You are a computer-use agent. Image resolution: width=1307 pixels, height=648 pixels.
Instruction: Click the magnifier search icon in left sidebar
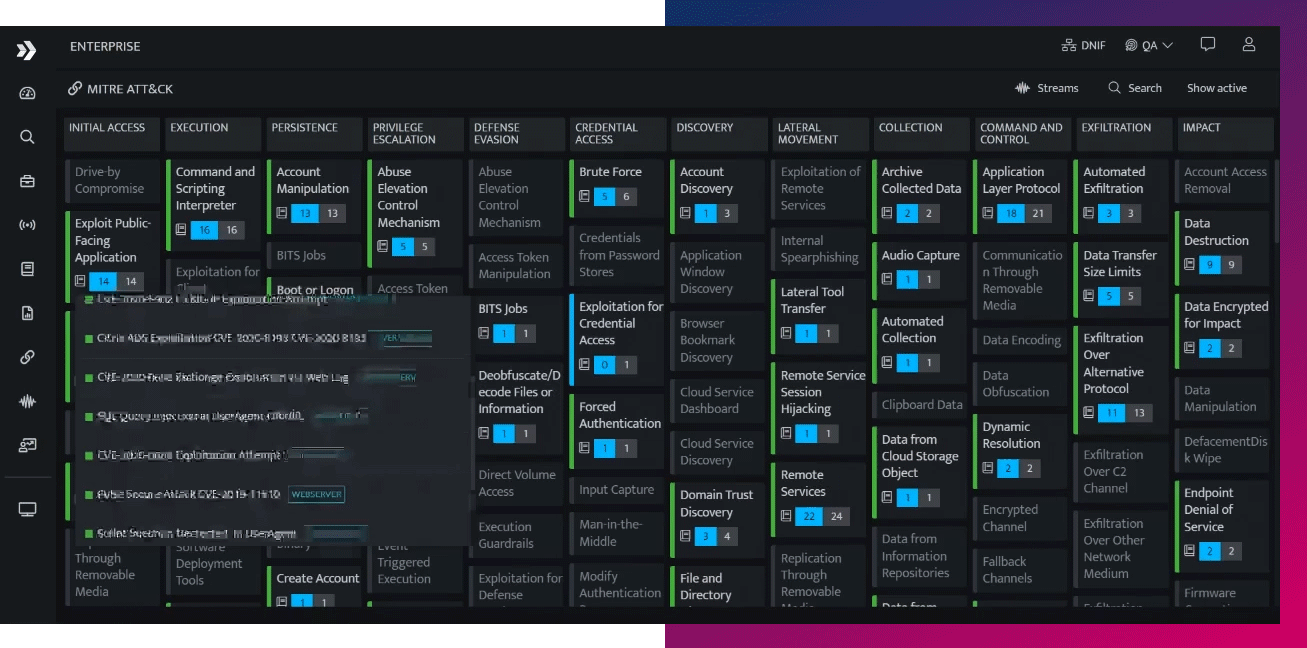(x=27, y=137)
